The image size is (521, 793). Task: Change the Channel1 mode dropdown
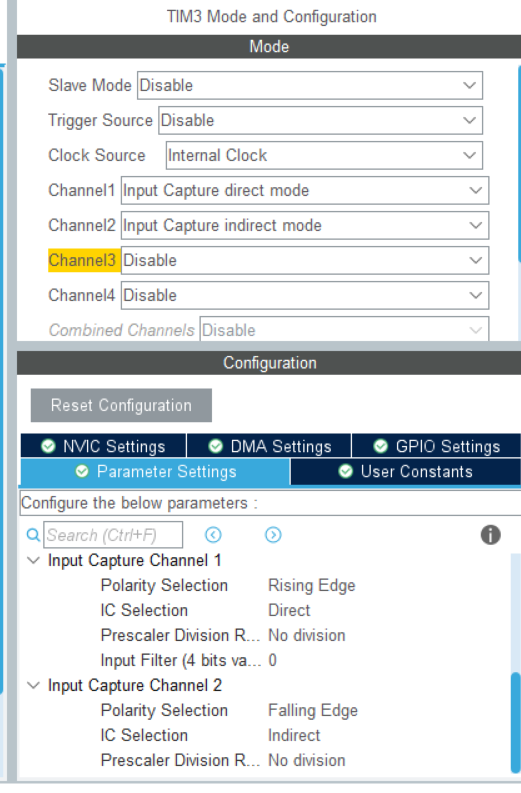point(305,190)
